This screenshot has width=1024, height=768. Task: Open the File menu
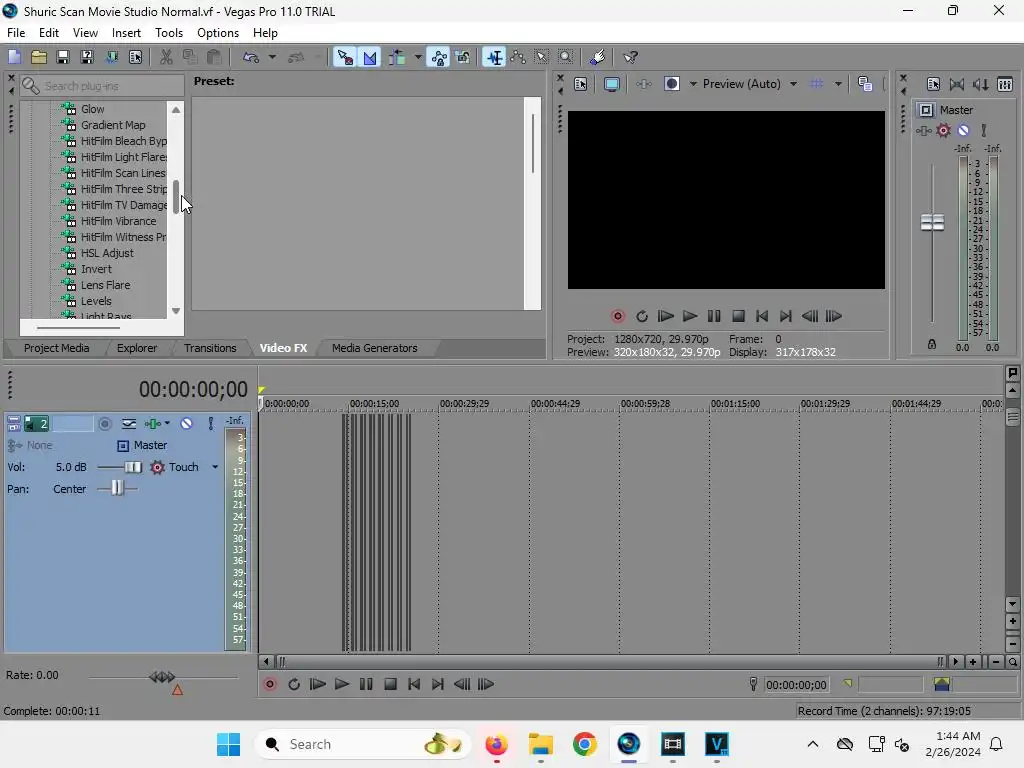click(x=16, y=33)
